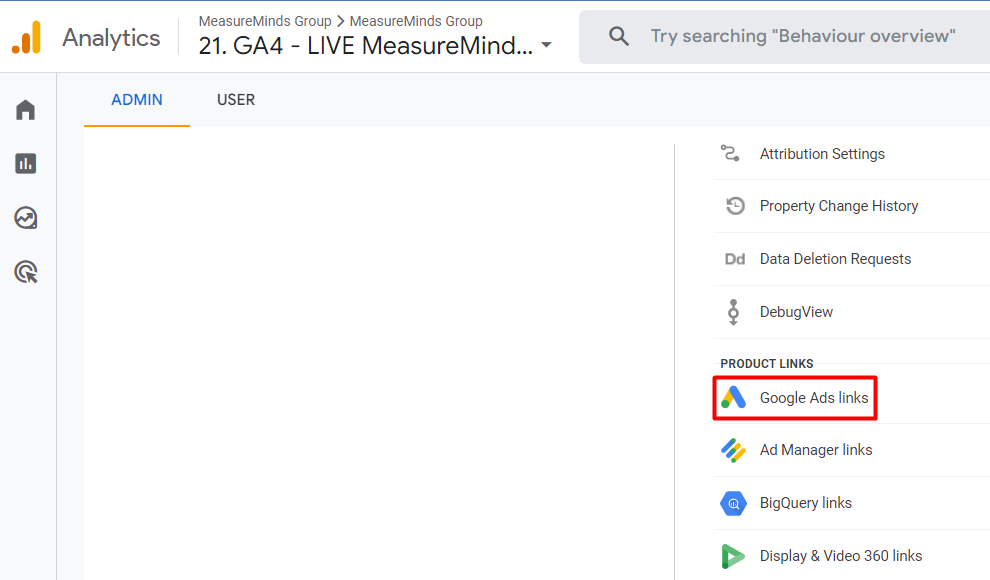Image resolution: width=990 pixels, height=580 pixels.
Task: Open the Advertising sidebar icon
Action: 26,272
